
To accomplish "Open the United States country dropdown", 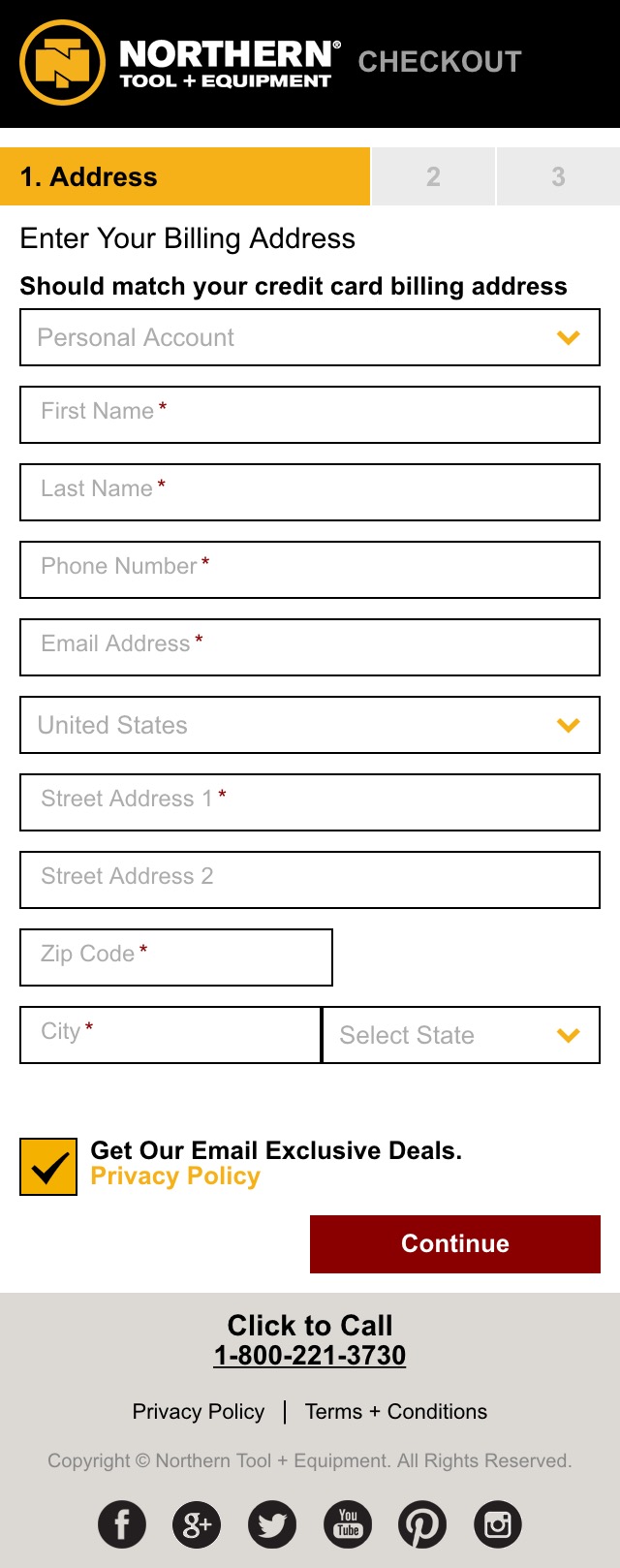I will (310, 725).
